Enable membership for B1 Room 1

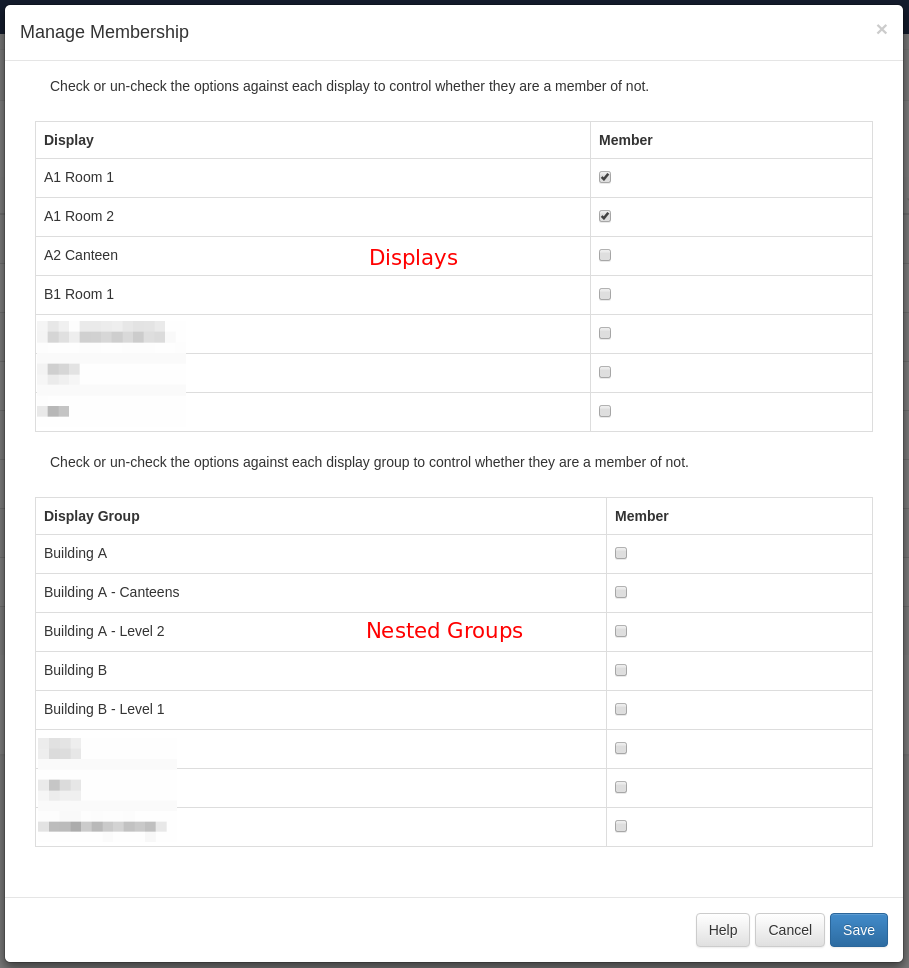point(605,294)
